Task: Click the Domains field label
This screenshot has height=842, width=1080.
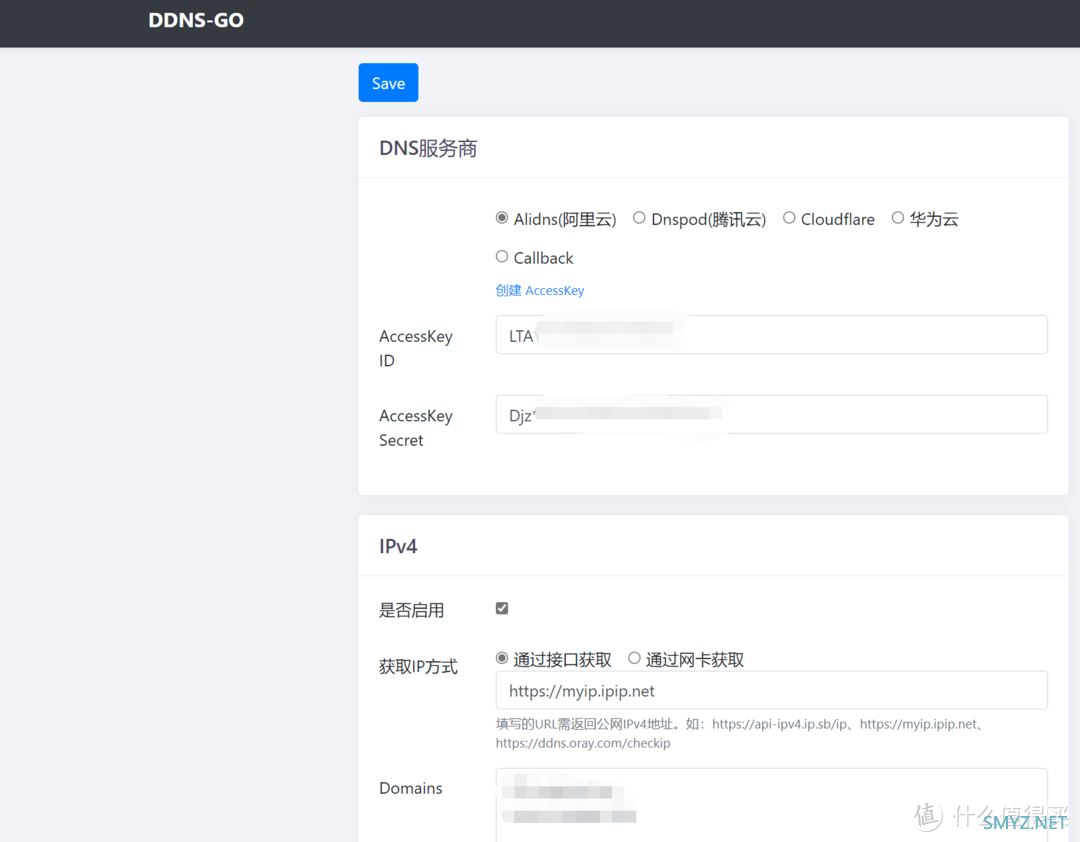Action: pos(410,788)
